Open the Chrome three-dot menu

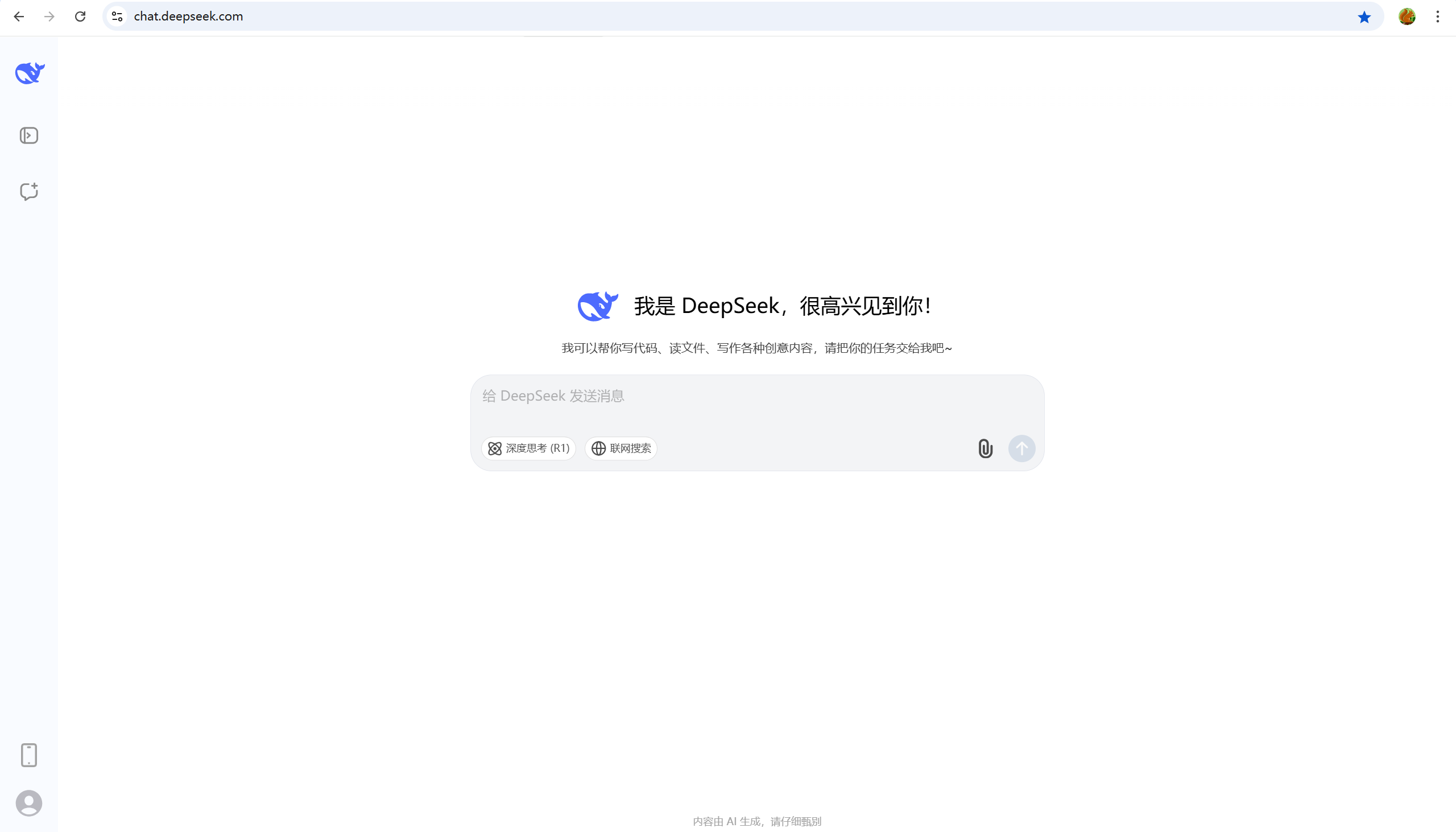pyautogui.click(x=1438, y=17)
